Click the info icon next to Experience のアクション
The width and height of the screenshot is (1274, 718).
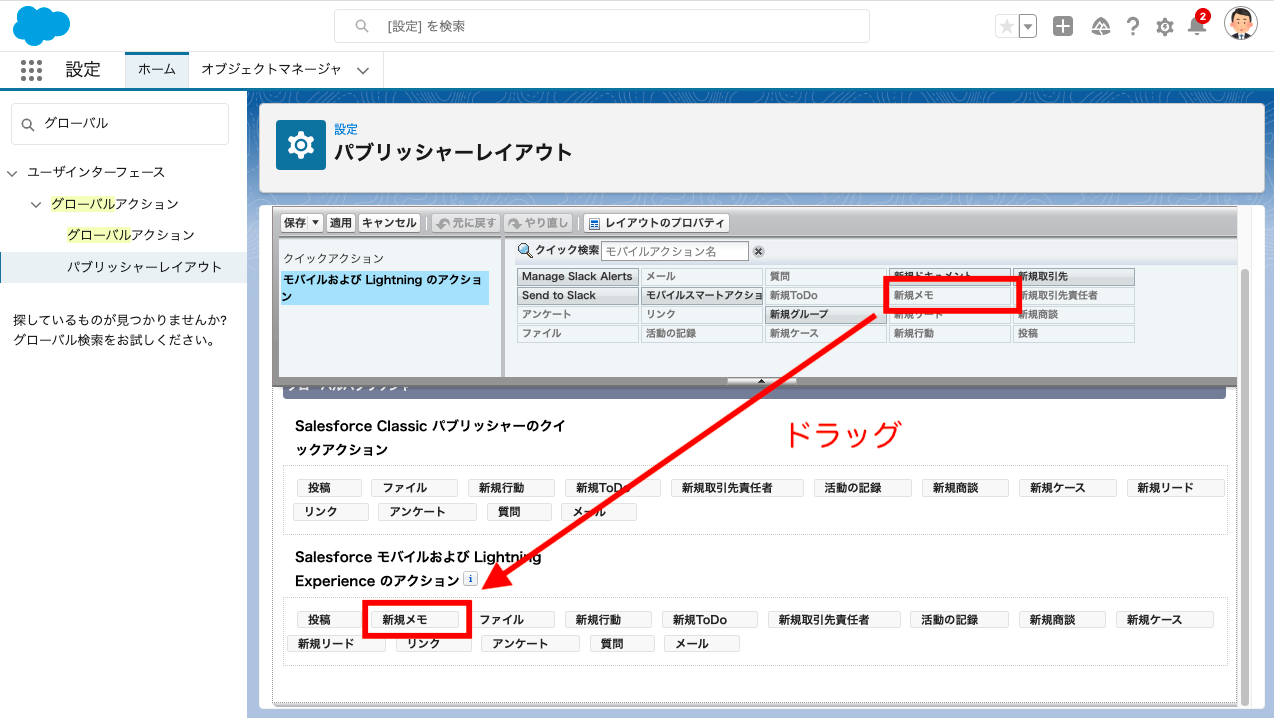coord(470,579)
